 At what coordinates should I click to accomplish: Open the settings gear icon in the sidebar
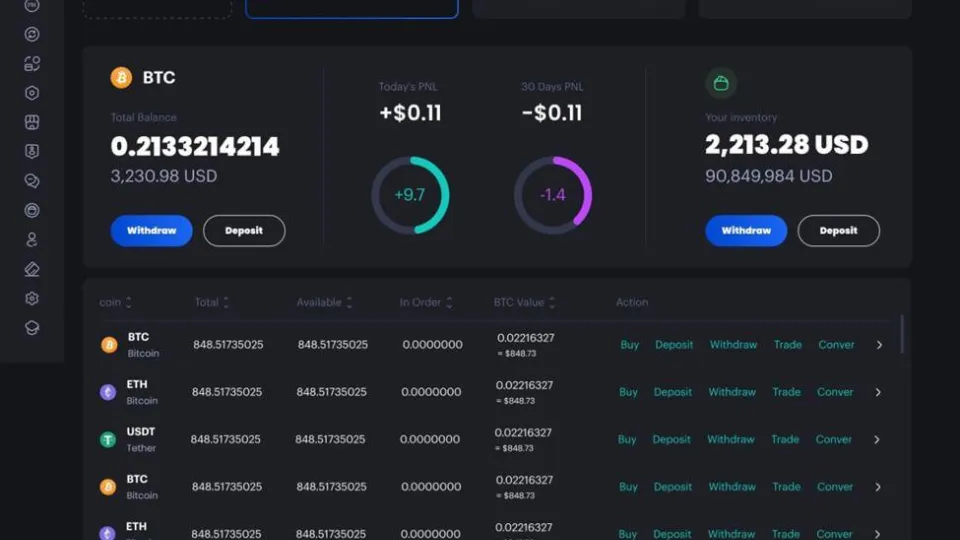tap(32, 298)
